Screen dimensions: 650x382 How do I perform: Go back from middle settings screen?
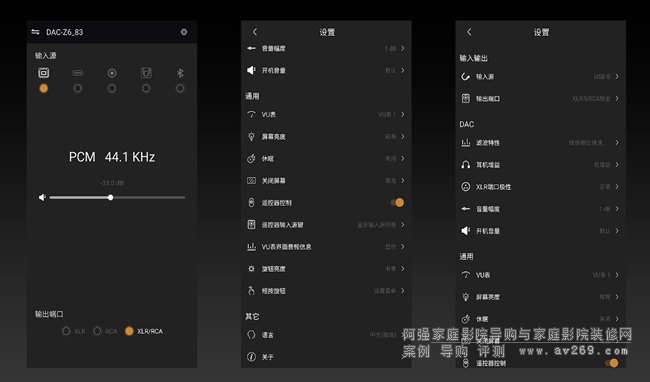[x=255, y=32]
